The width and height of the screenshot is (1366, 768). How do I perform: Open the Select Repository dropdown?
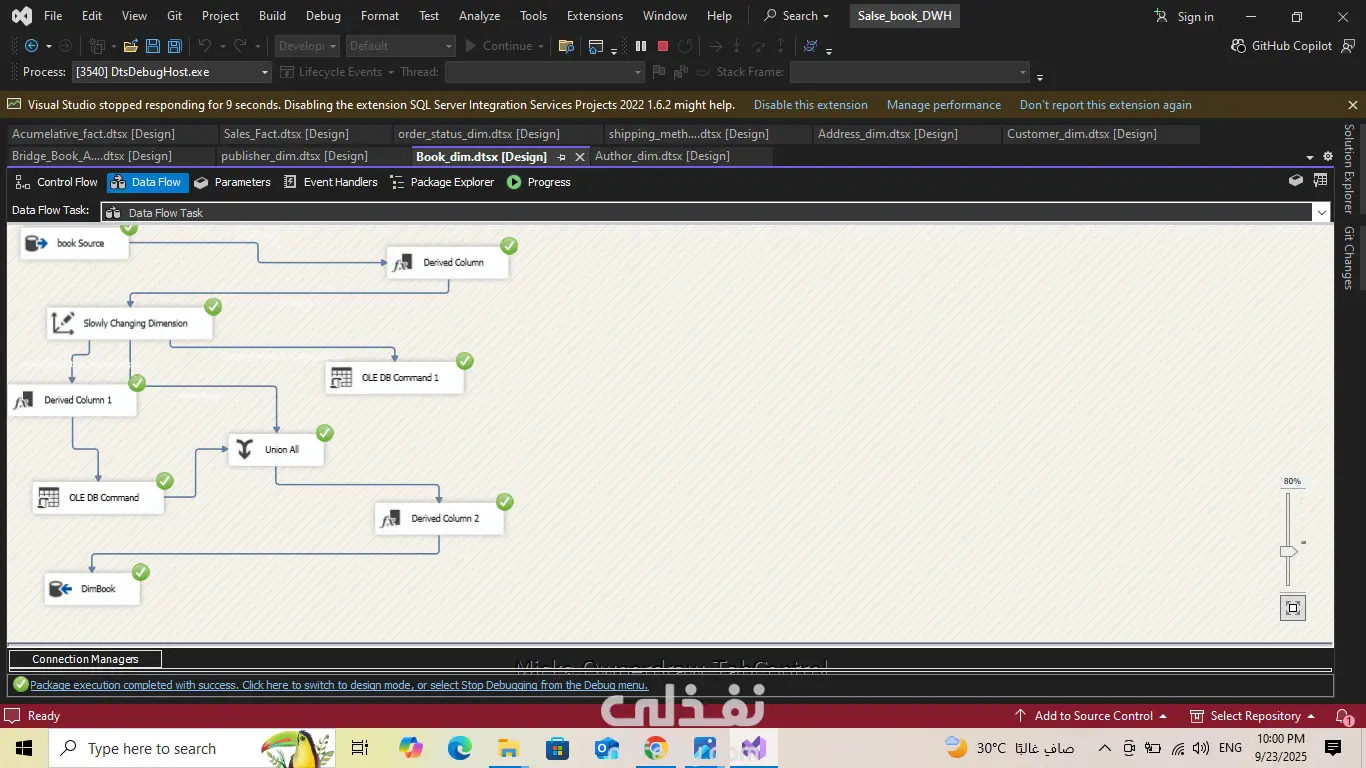point(1252,716)
